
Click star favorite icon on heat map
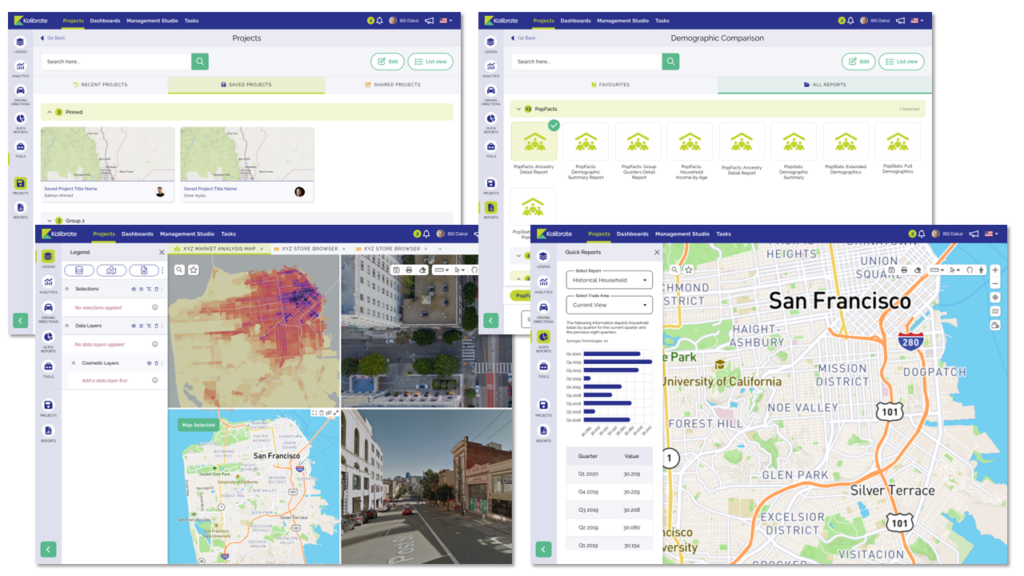[193, 270]
